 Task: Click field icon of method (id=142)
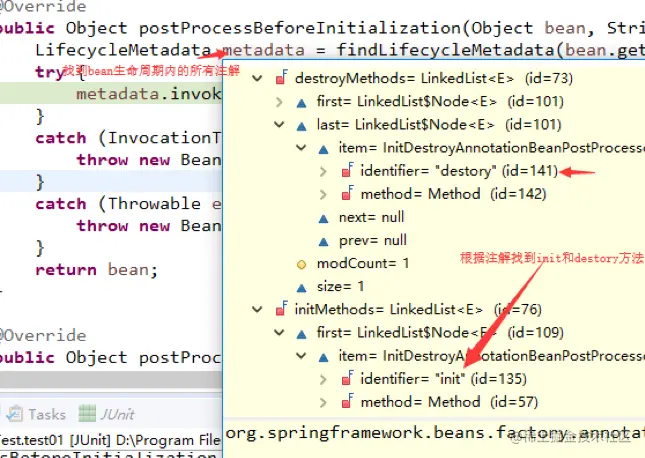pos(348,193)
